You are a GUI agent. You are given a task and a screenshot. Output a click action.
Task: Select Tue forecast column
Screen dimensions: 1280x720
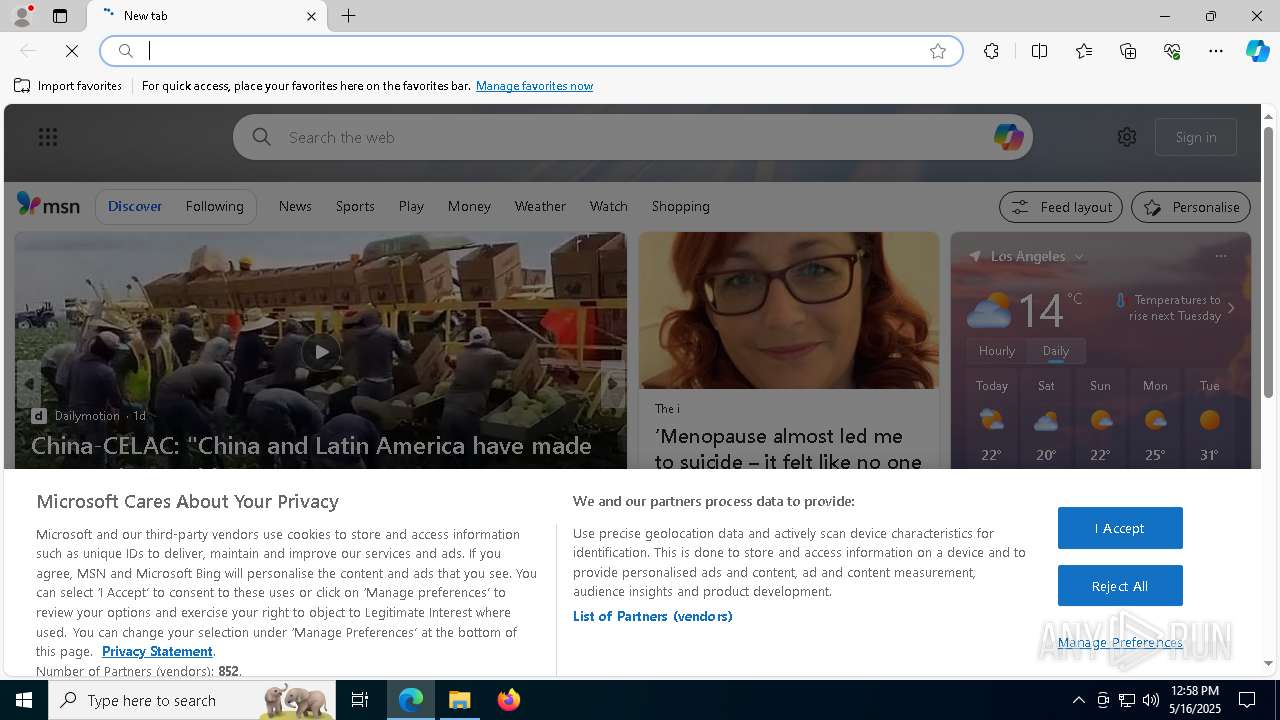[x=1210, y=420]
